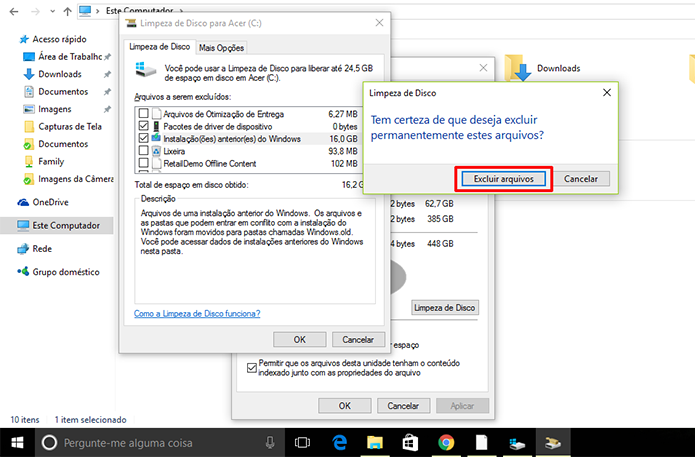Close the Limpeza de Disco para Acer window
The width and height of the screenshot is (695, 457).
click(379, 23)
